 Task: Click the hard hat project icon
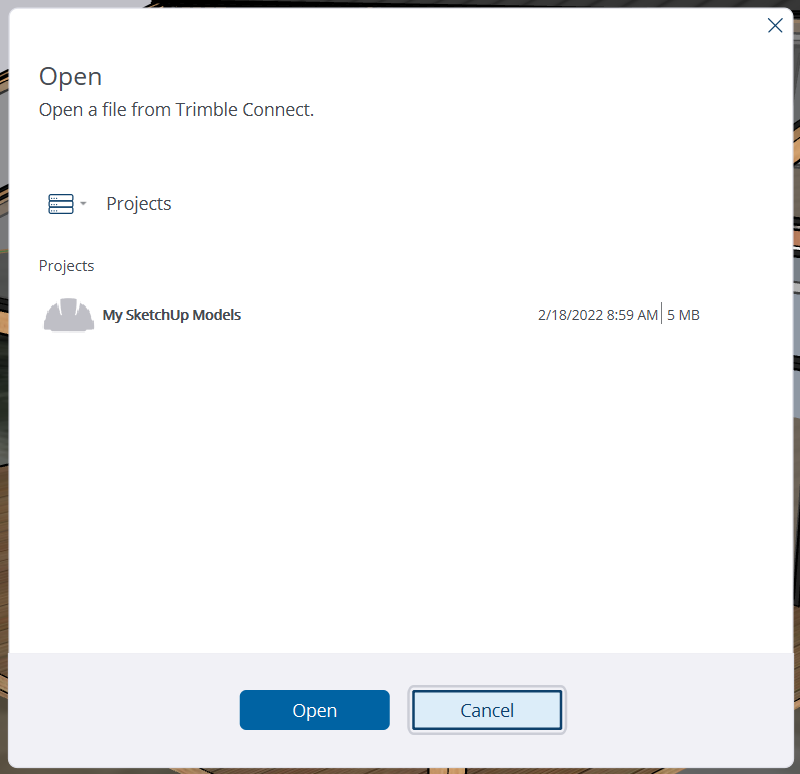click(x=68, y=315)
